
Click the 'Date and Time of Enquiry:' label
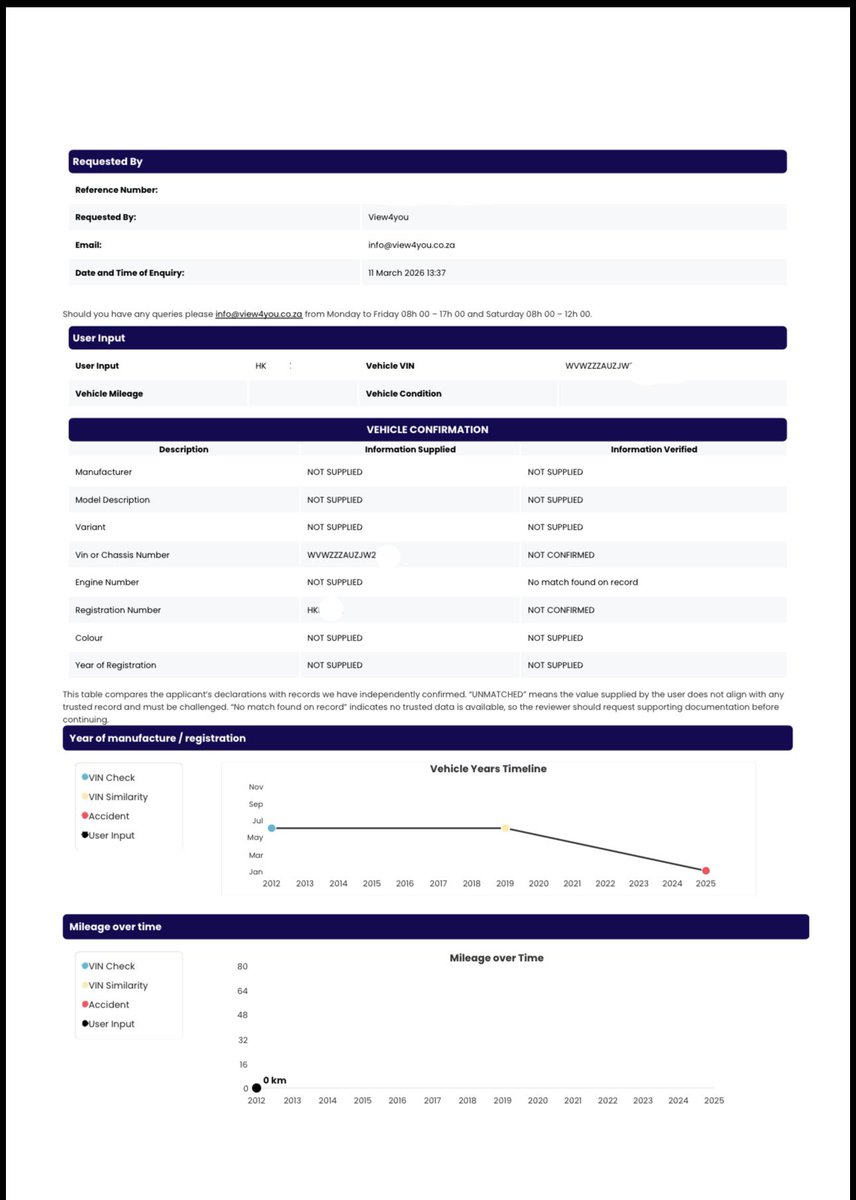point(129,272)
